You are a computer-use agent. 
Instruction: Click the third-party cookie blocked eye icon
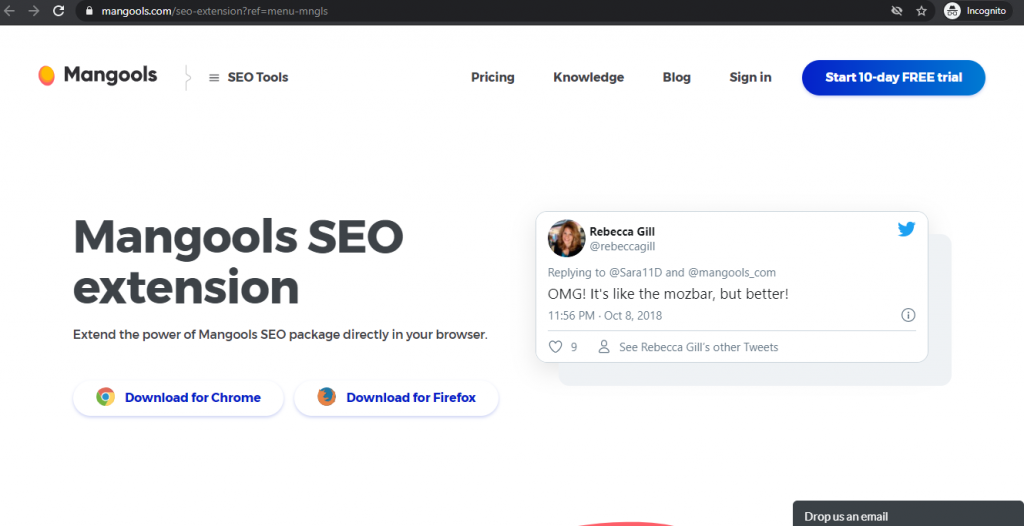click(897, 11)
